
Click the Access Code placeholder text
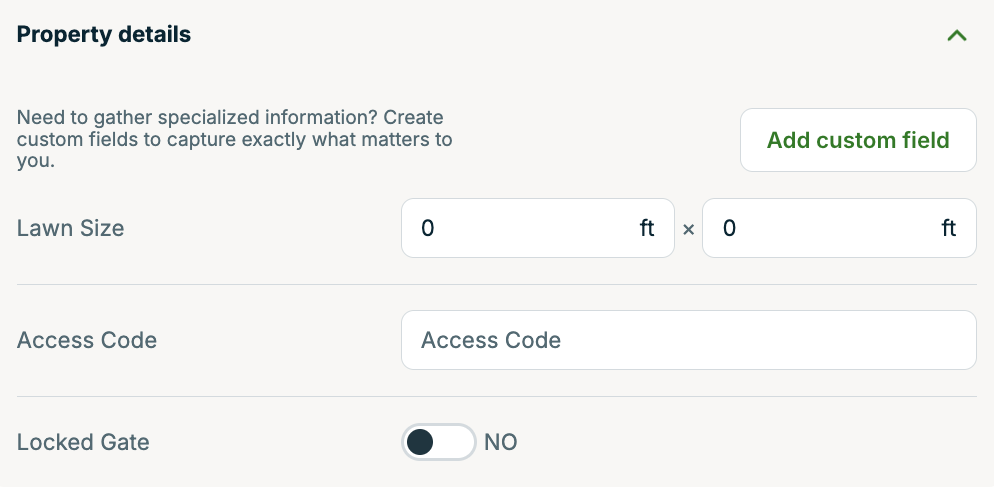pos(491,340)
